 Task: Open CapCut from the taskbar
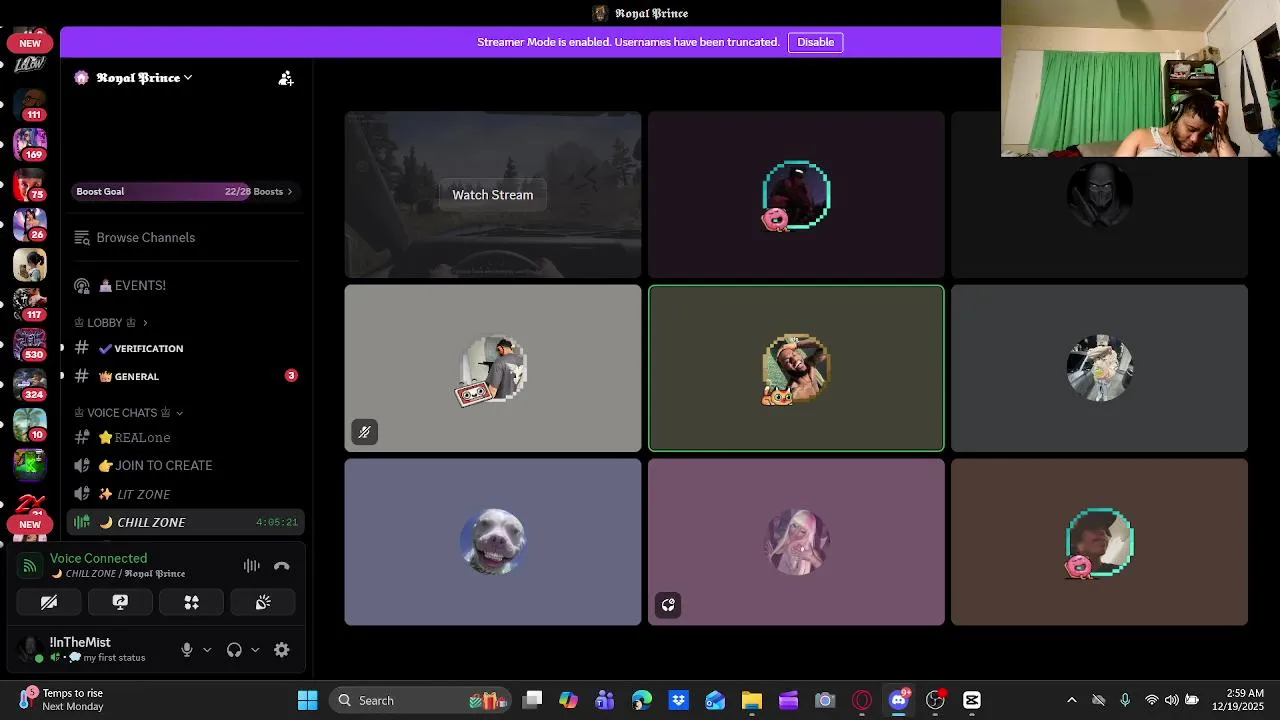971,700
